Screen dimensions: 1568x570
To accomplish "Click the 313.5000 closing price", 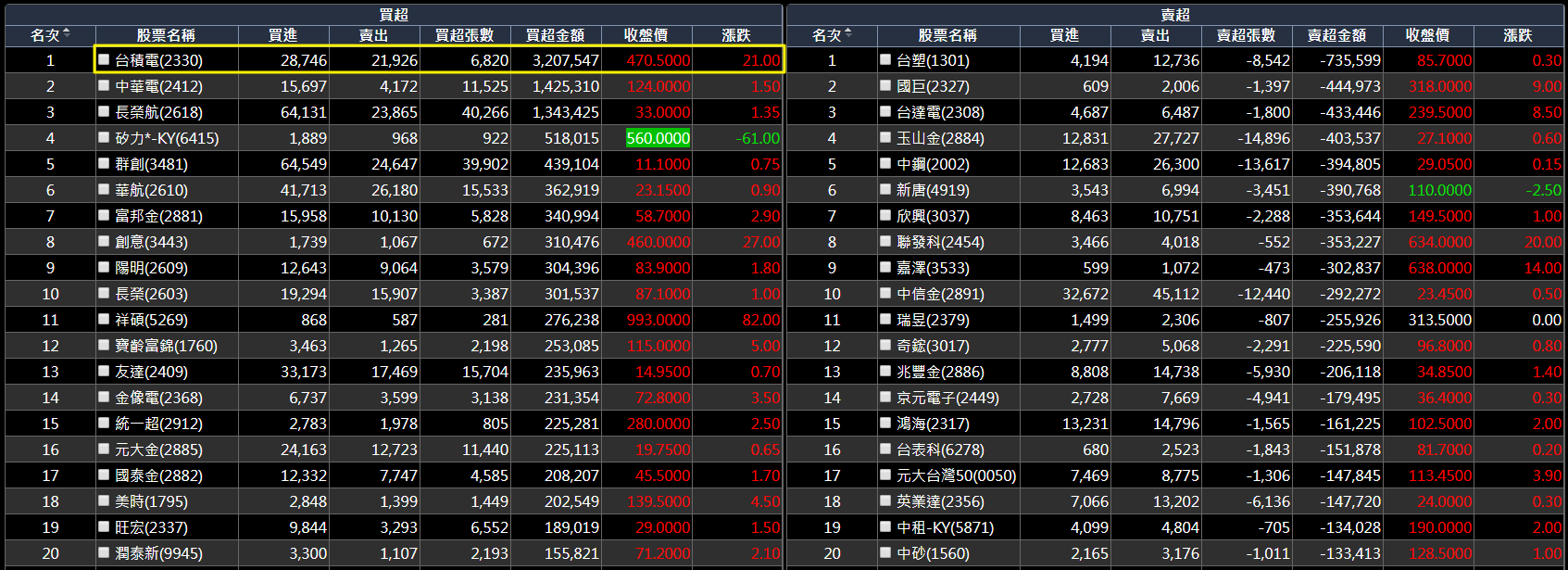I will [x=1440, y=320].
